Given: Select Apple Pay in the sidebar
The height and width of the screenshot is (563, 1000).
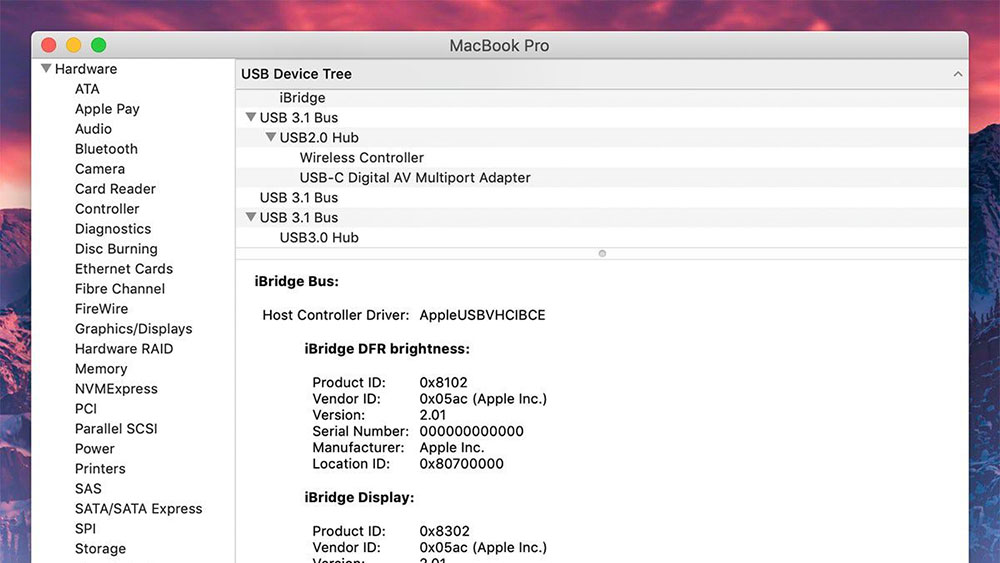Looking at the screenshot, I should point(107,109).
